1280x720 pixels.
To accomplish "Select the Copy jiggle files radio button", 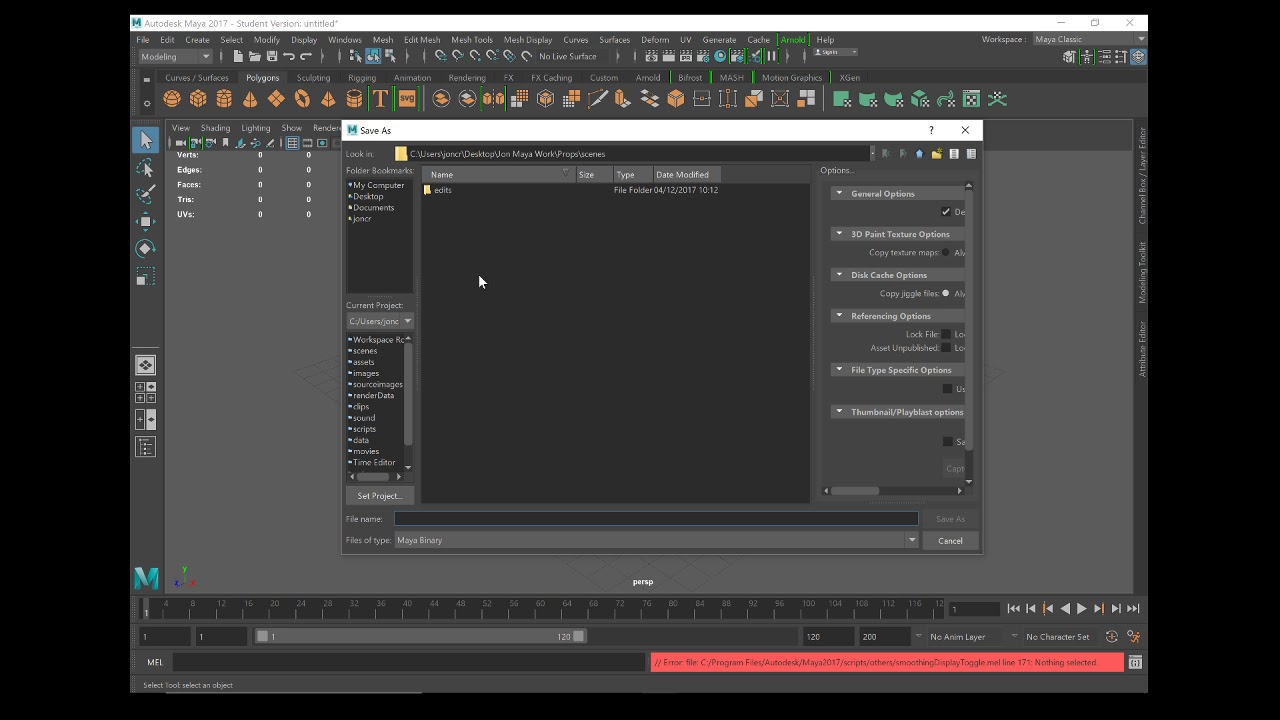I will click(x=946, y=294).
